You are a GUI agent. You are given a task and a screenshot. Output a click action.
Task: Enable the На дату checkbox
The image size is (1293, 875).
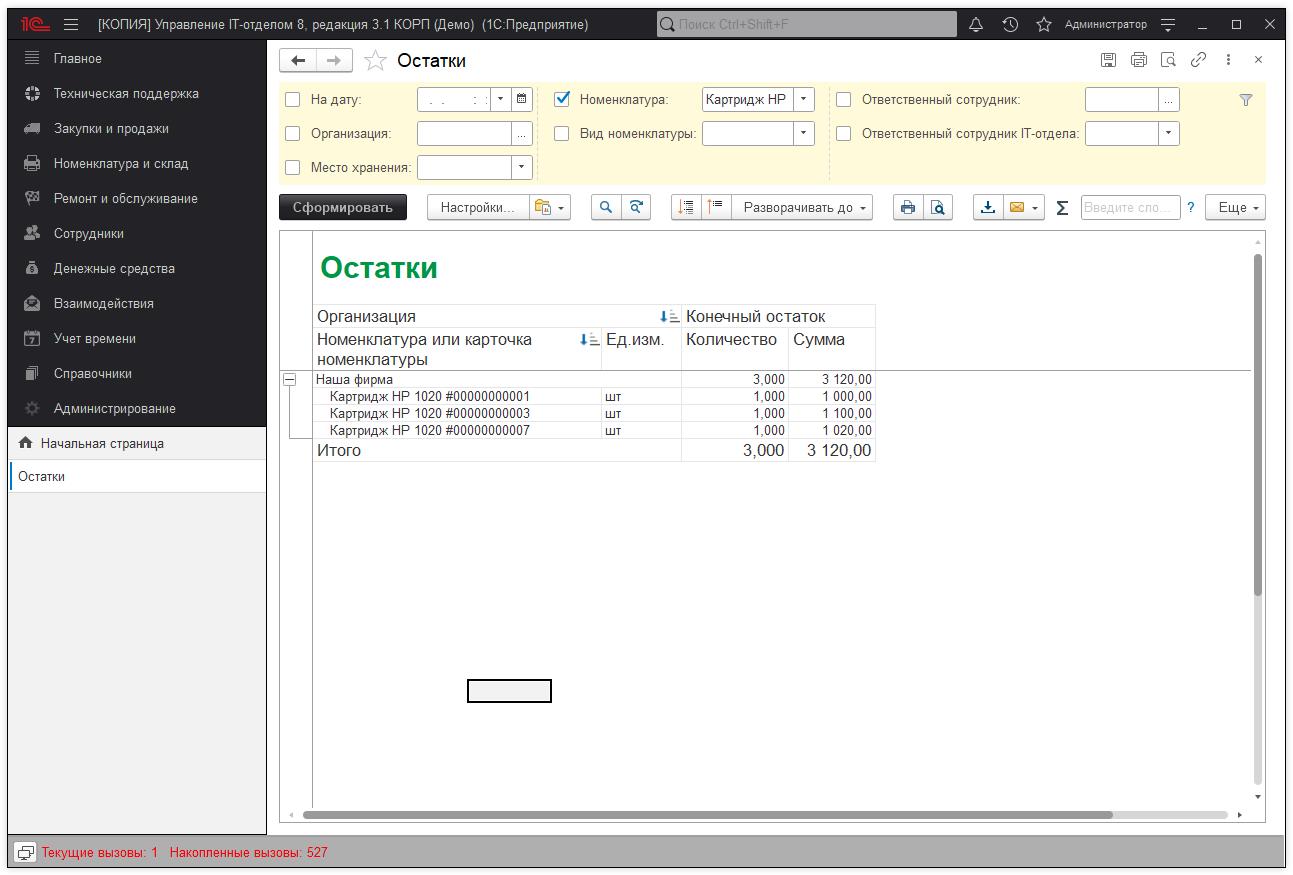click(293, 100)
